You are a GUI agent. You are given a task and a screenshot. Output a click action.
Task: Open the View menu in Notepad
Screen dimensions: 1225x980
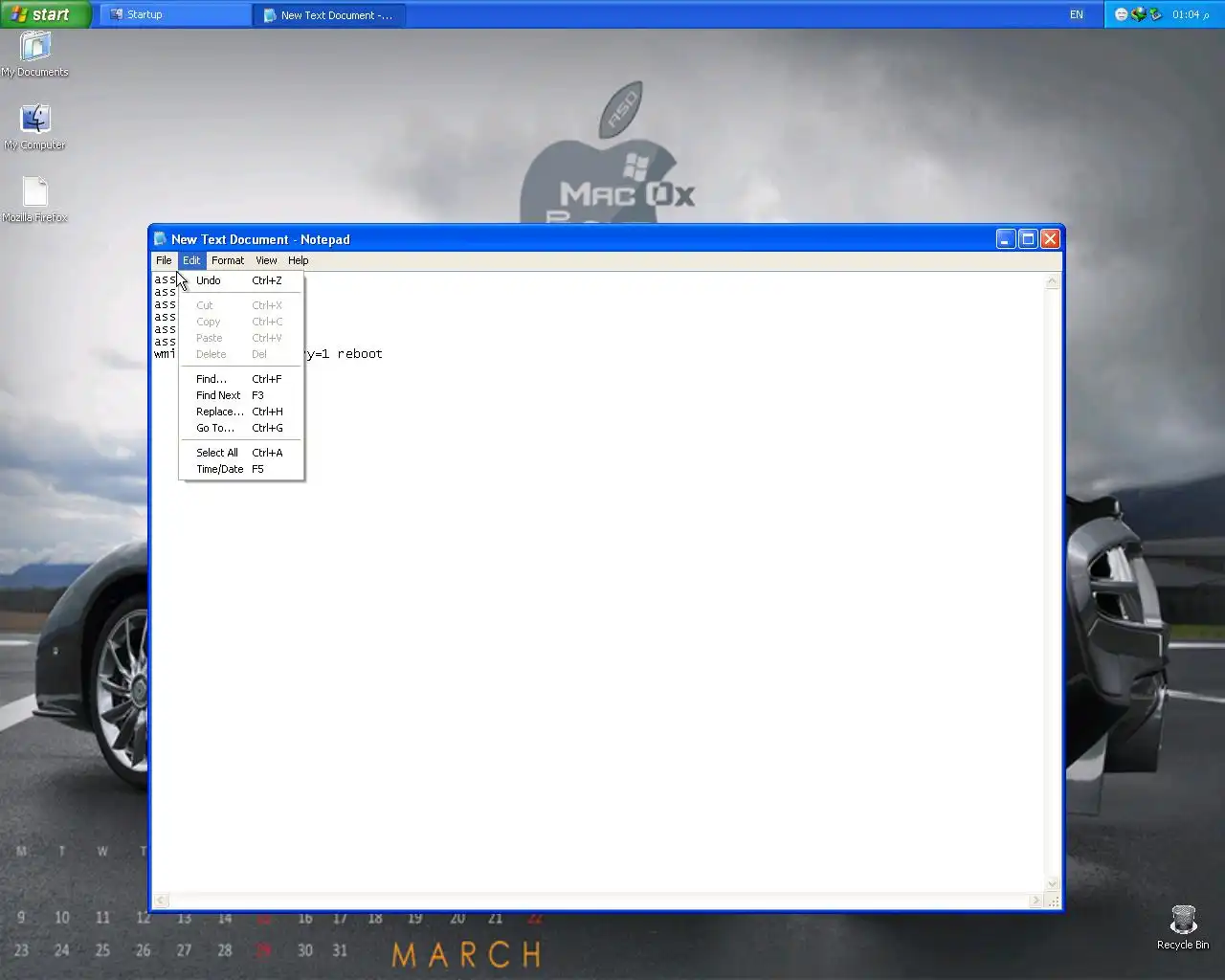266,260
